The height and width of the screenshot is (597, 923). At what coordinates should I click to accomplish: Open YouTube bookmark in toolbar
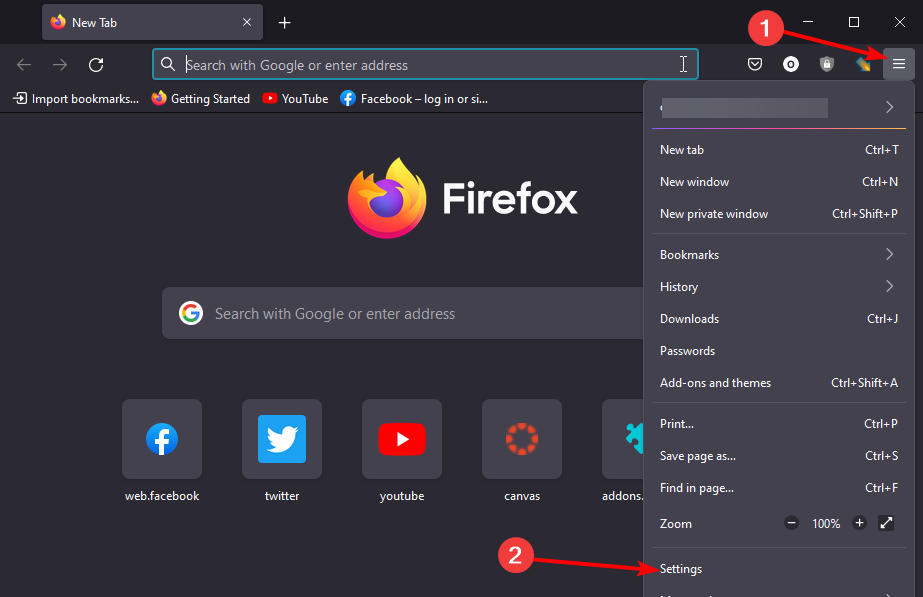coord(295,99)
